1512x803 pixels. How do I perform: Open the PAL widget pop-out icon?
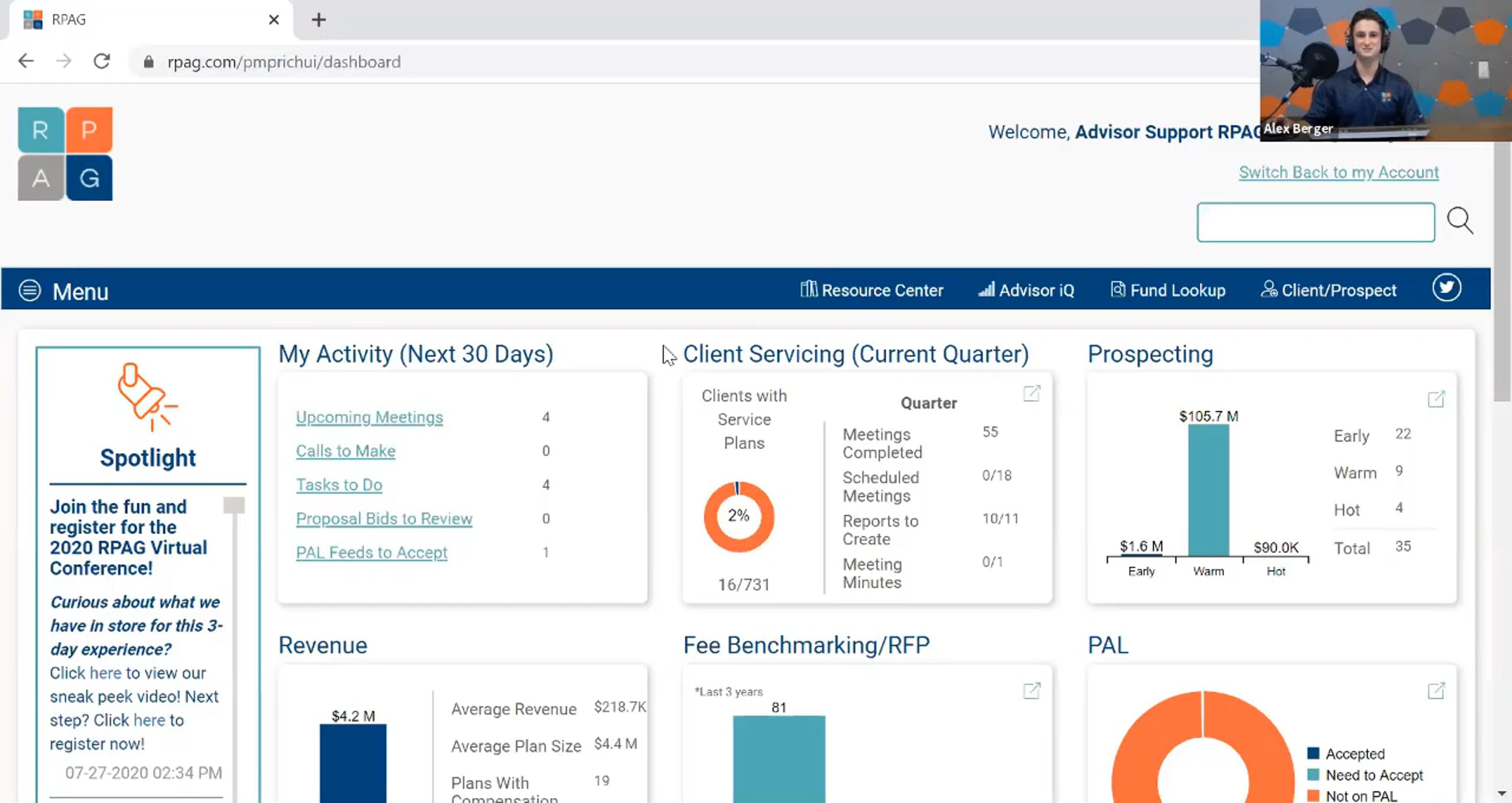pyautogui.click(x=1436, y=691)
